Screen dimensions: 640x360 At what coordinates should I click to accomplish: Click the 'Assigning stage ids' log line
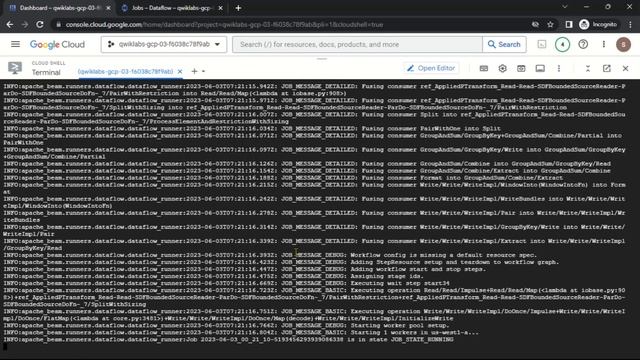click(x=213, y=276)
